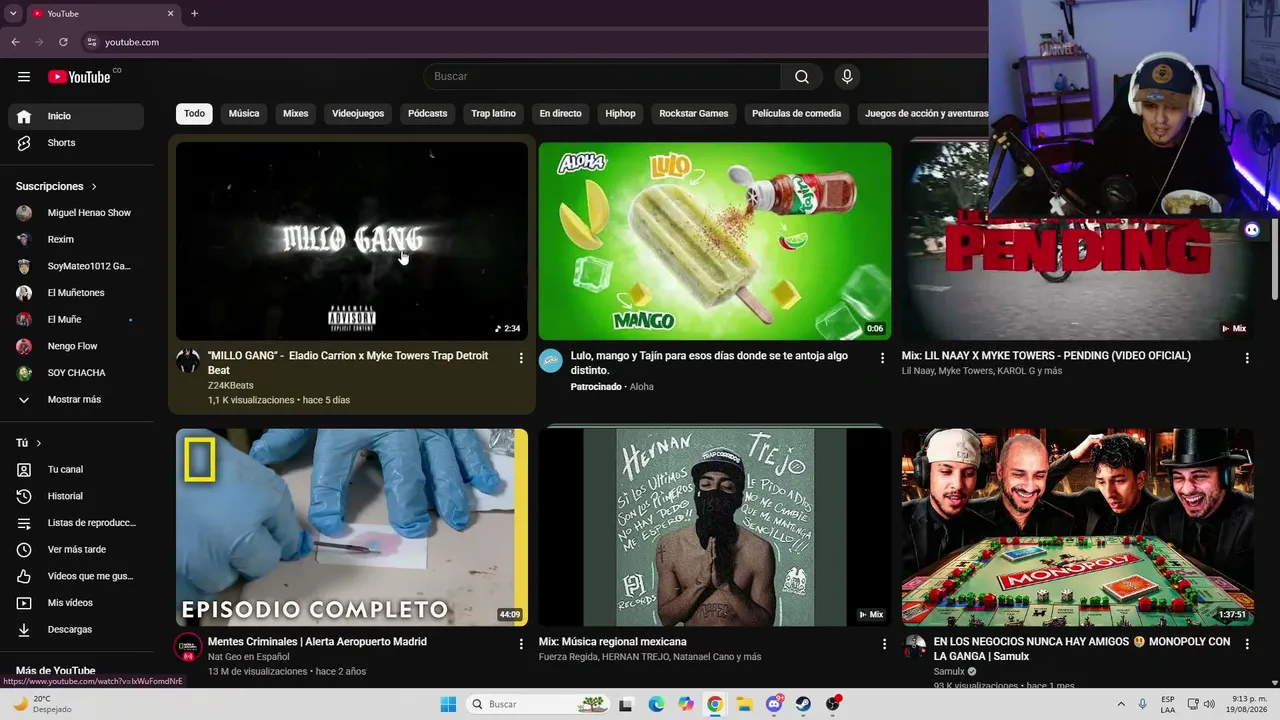Play the Aloha popsicle ad thumbnail

[715, 241]
